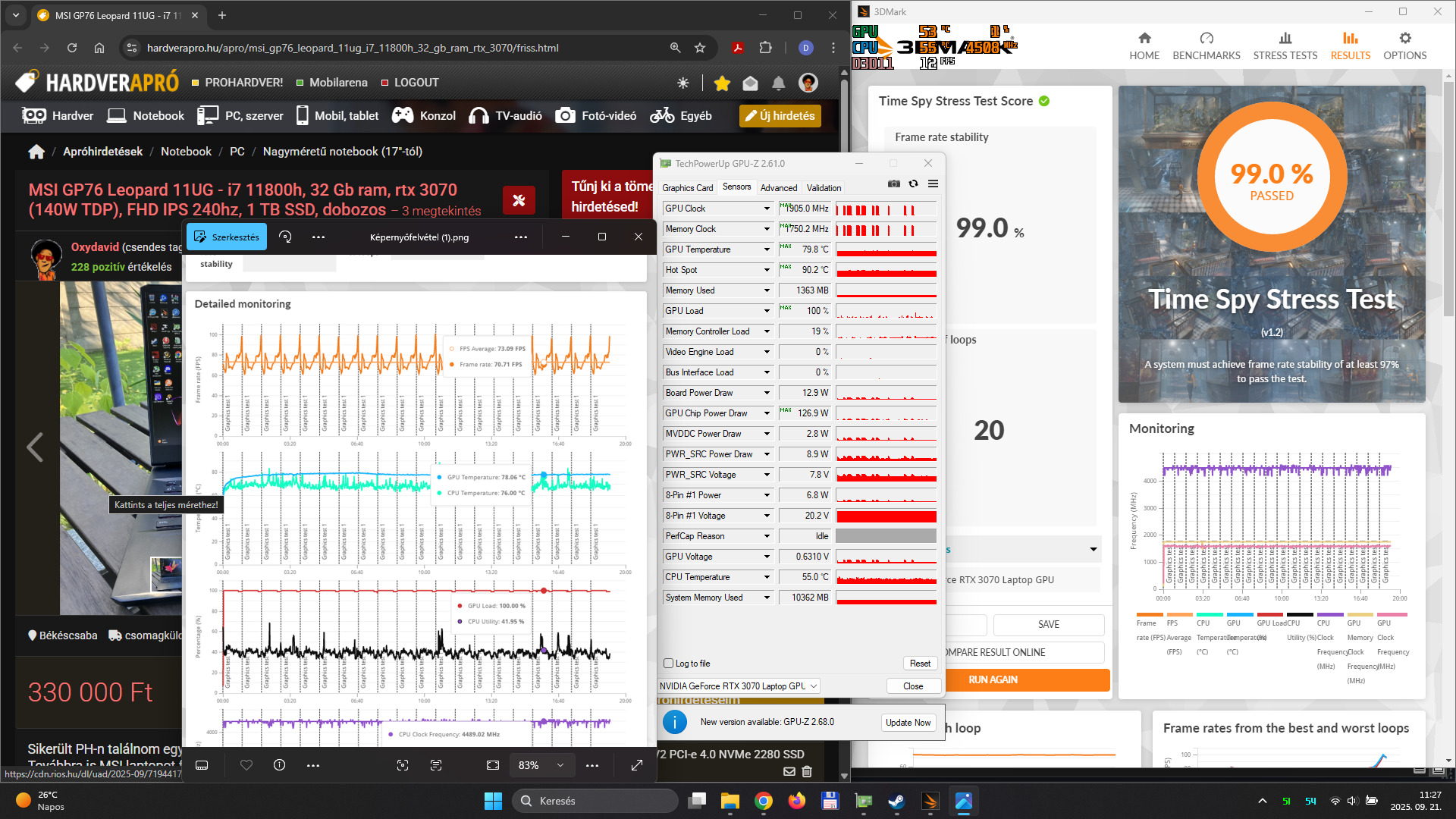Toggle favorite heart in Photos viewer
Screen dimensions: 1456x819
246,765
